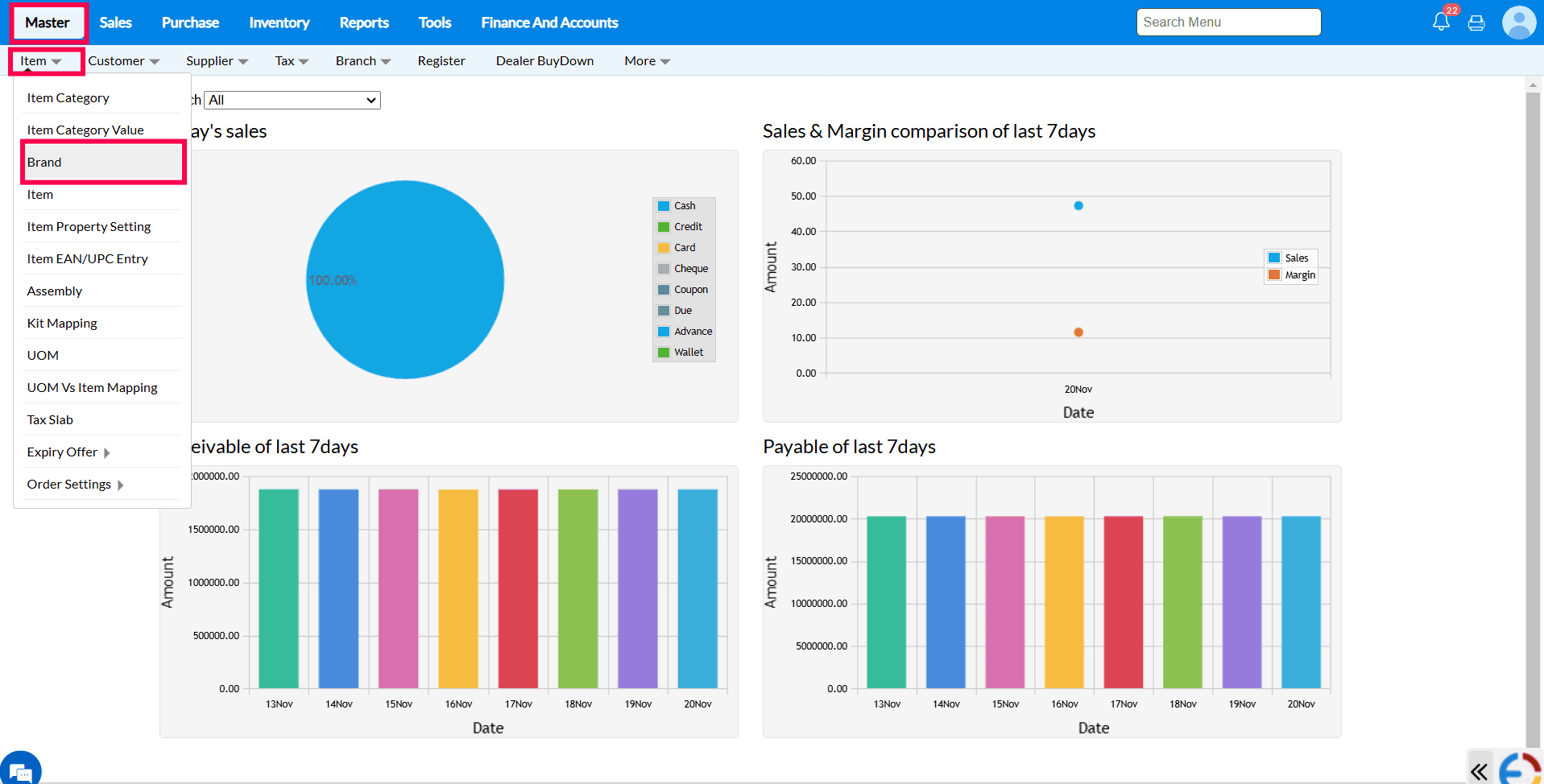
Task: Open the branch All combo box
Action: point(292,101)
